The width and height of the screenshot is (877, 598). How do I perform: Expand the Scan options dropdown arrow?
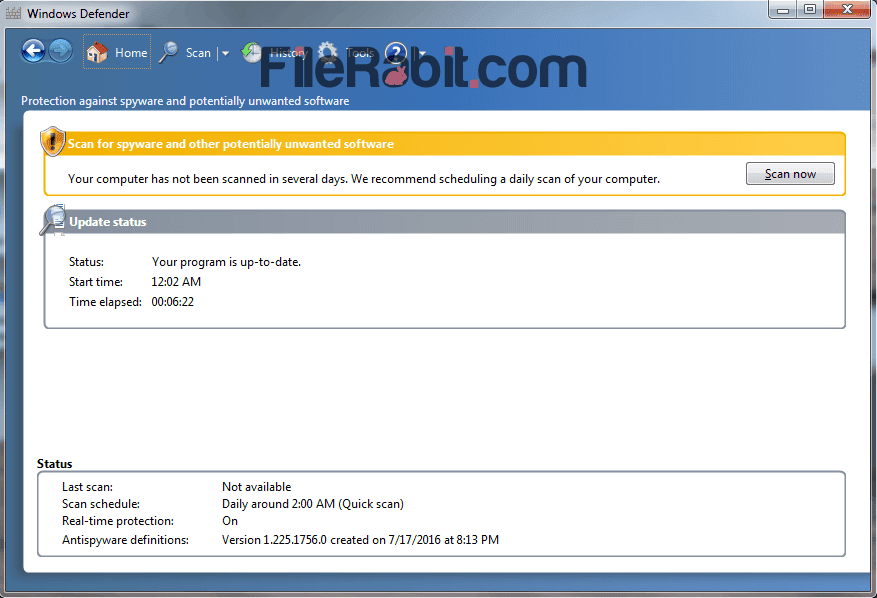coord(225,54)
